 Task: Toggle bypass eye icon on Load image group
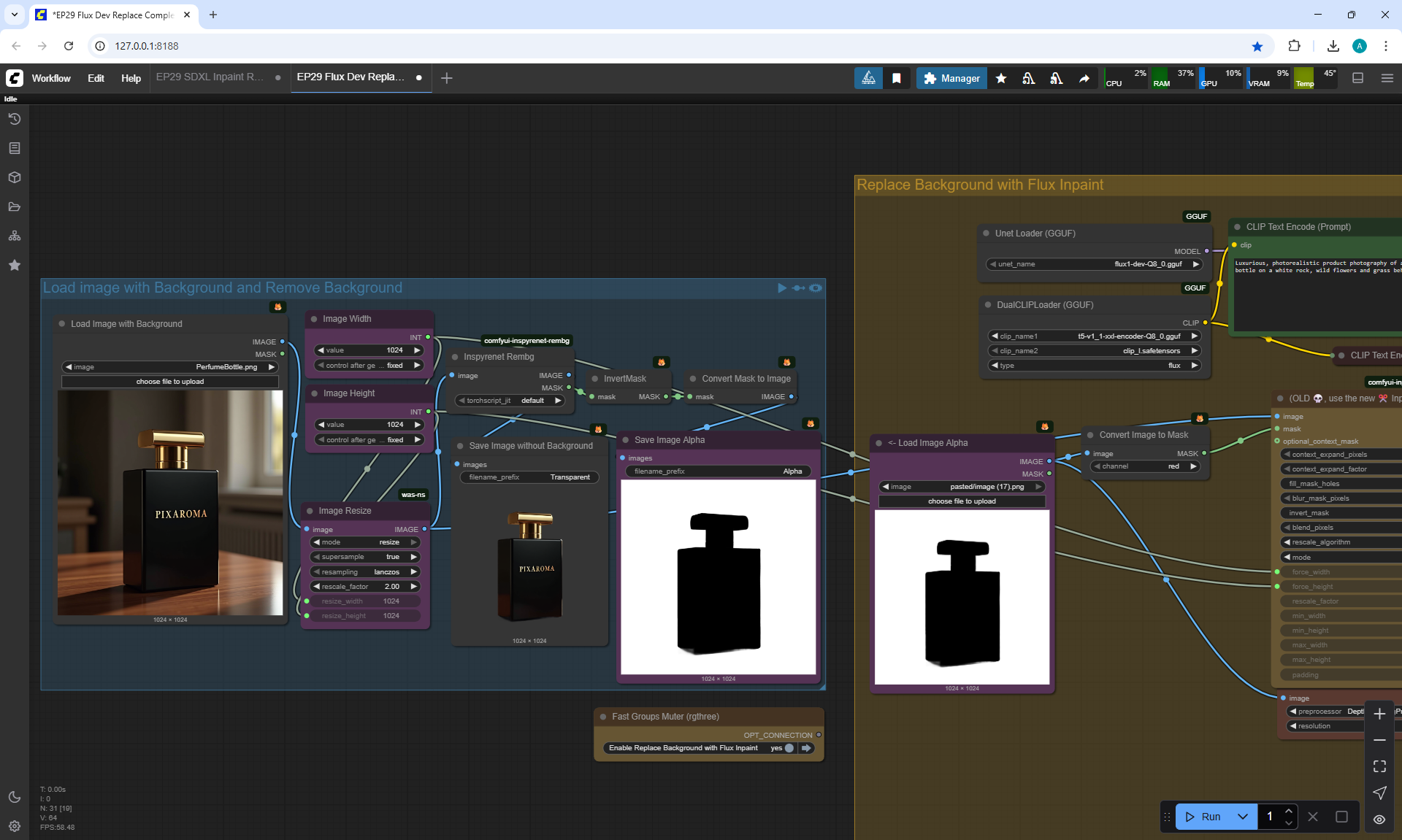click(x=816, y=288)
